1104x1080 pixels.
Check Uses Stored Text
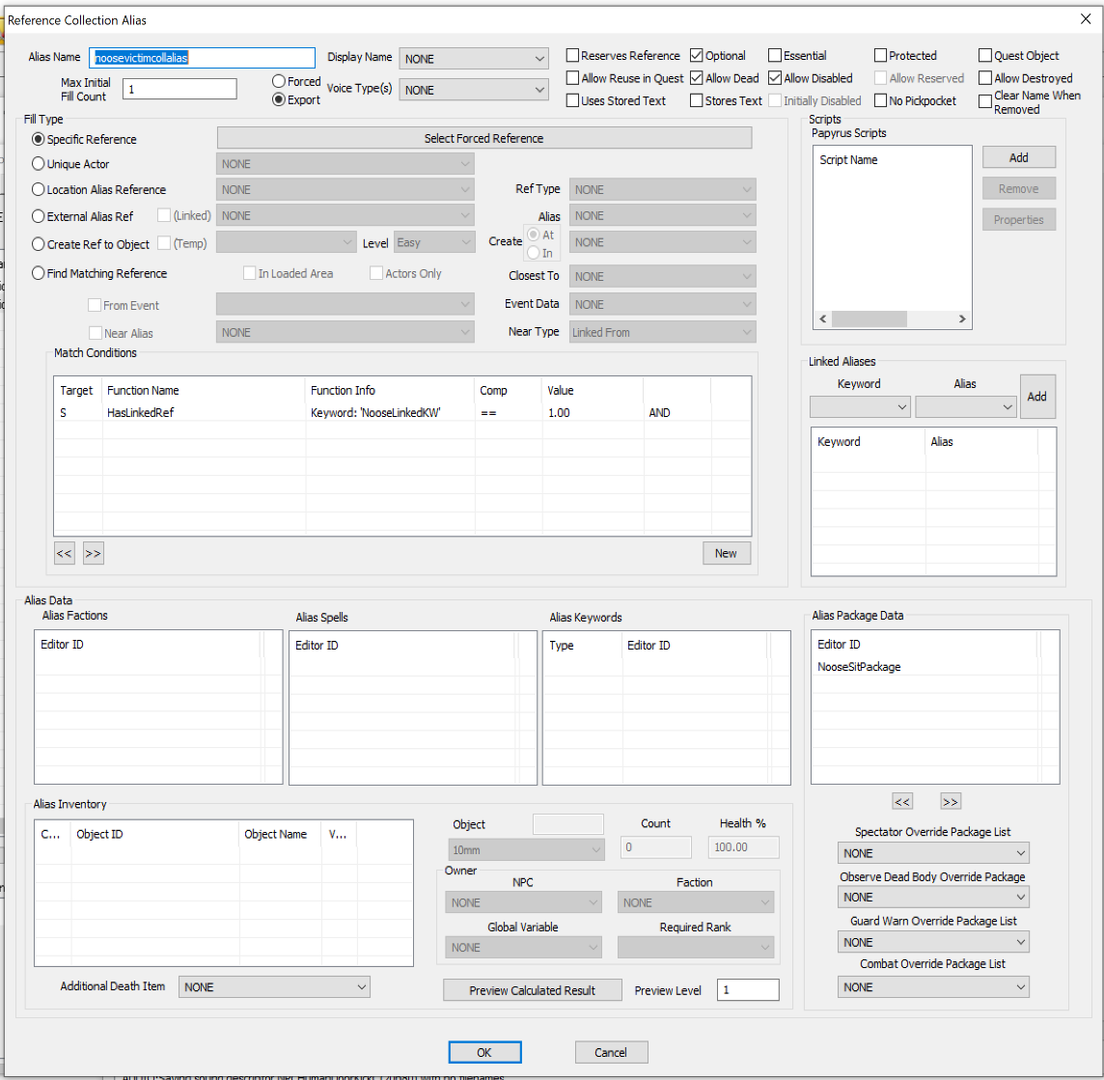point(573,101)
